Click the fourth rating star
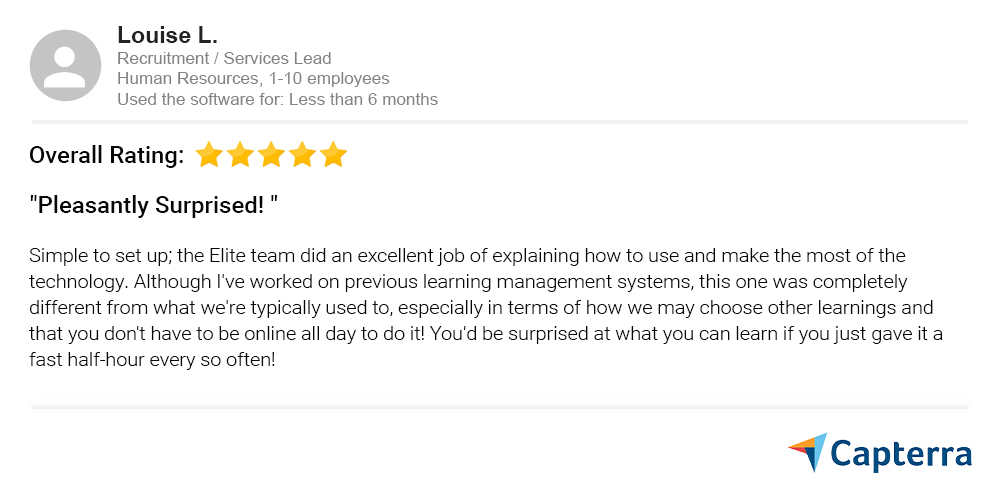 pos(302,155)
